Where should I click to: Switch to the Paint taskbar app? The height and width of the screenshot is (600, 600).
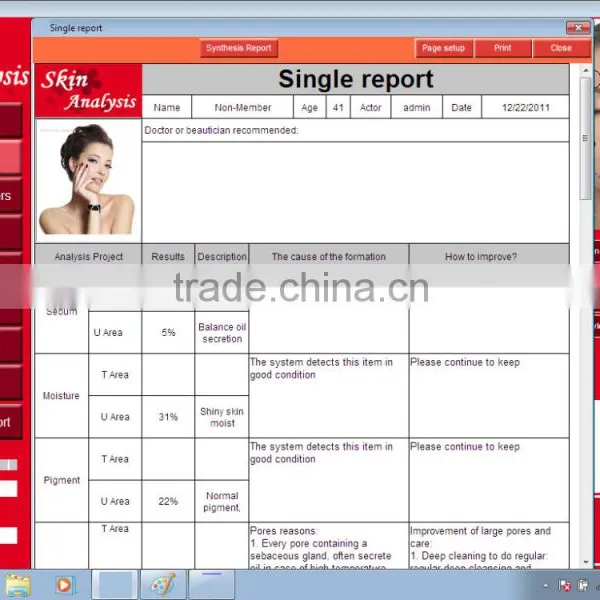[x=163, y=584]
